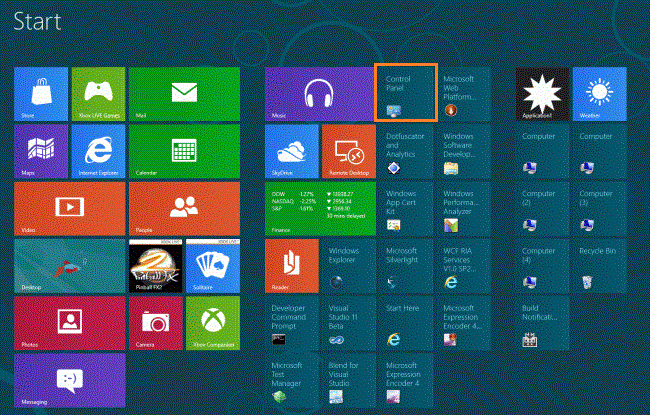The width and height of the screenshot is (650, 415).
Task: Open the Recycle Bin tile
Action: [599, 266]
